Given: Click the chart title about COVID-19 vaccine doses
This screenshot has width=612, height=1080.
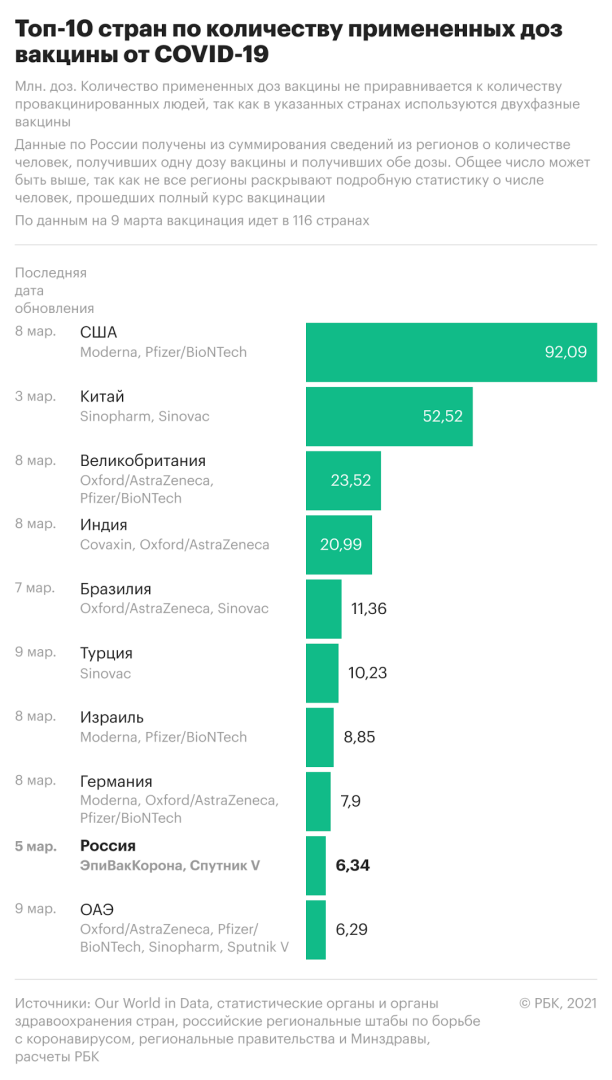Looking at the screenshot, I should click(288, 43).
